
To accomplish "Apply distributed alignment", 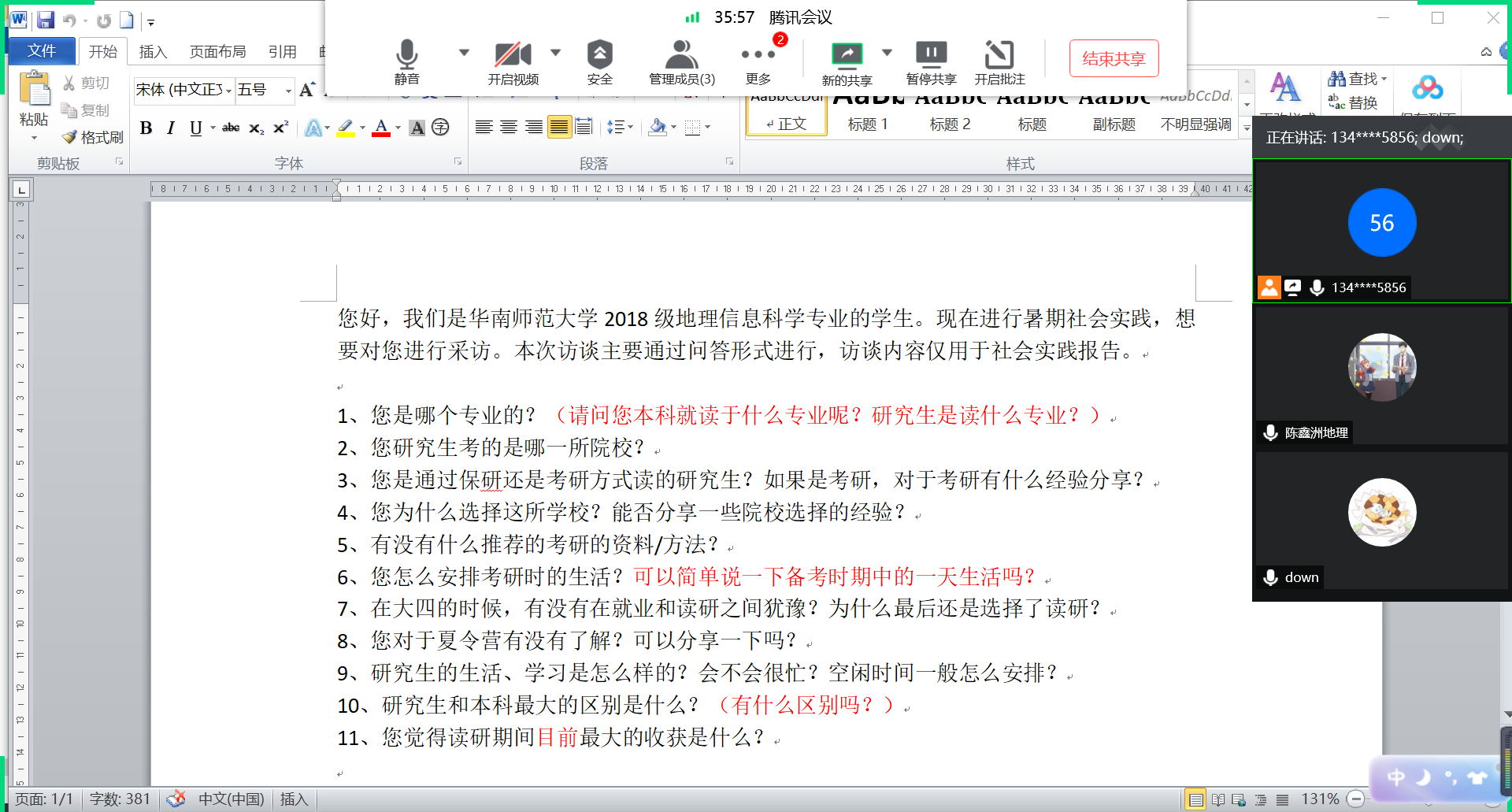I will pyautogui.click(x=584, y=127).
